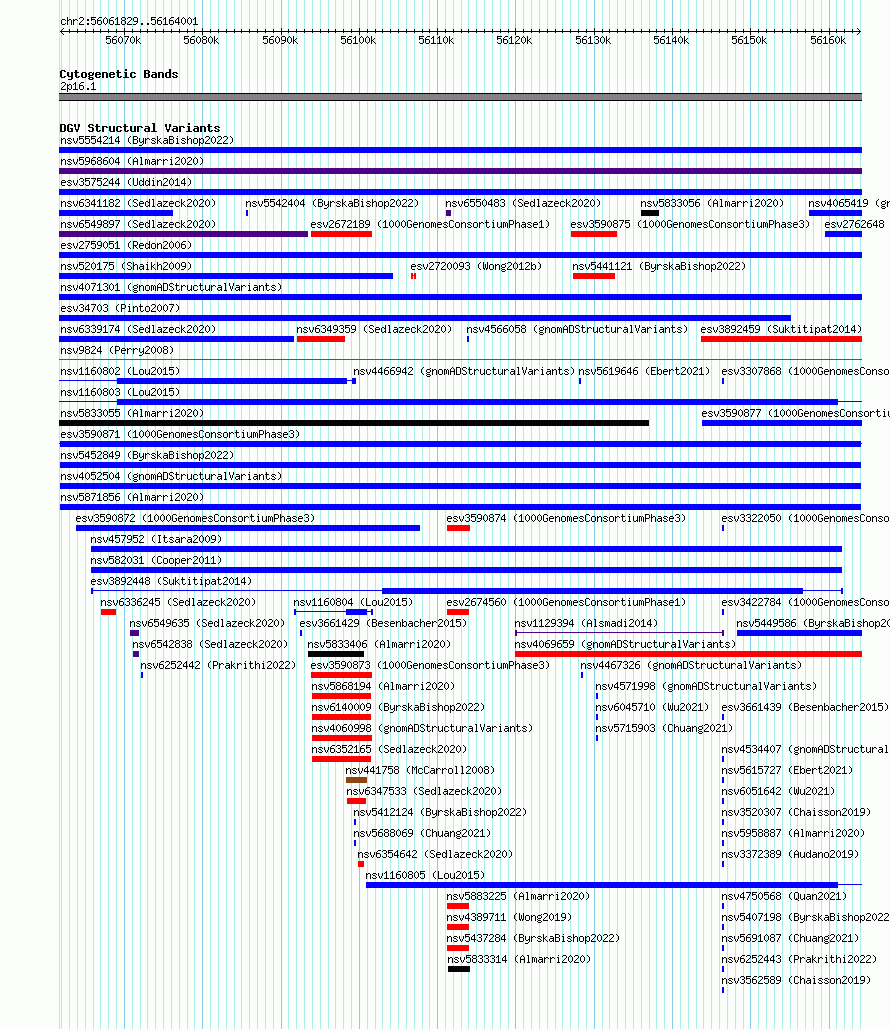
Task: Open variant nsv1129394 (Alsmadi2014)
Action: click(585, 623)
